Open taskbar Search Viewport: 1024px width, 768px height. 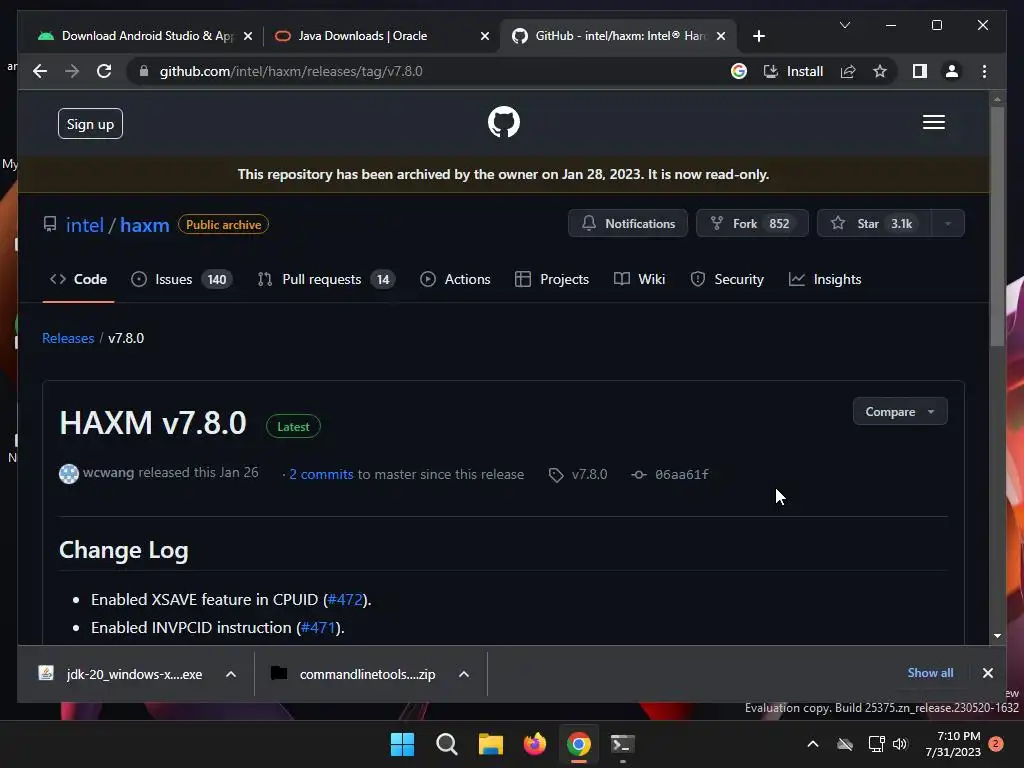coord(447,744)
